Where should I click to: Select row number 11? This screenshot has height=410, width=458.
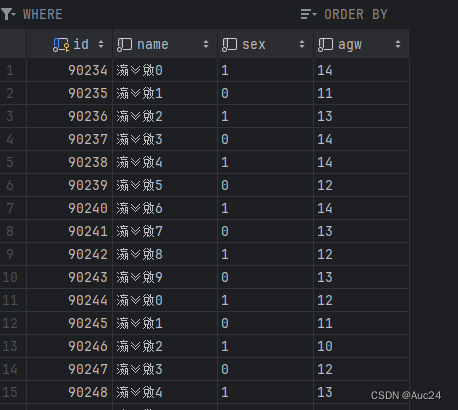point(13,300)
